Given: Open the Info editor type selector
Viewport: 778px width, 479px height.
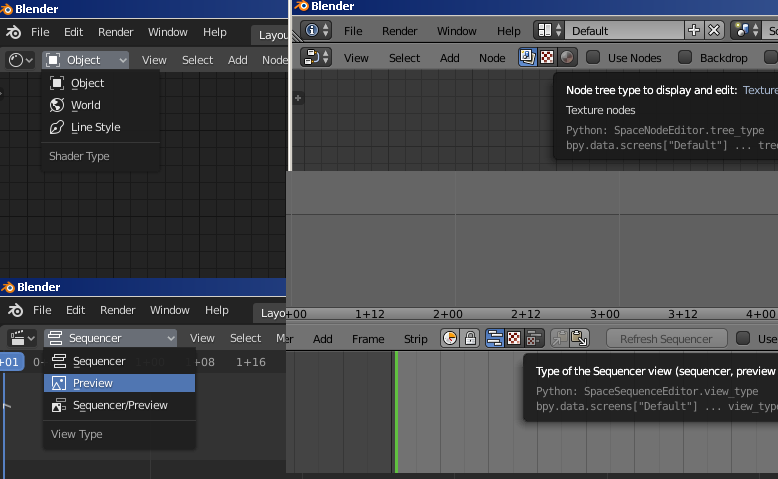Looking at the screenshot, I should click(316, 30).
